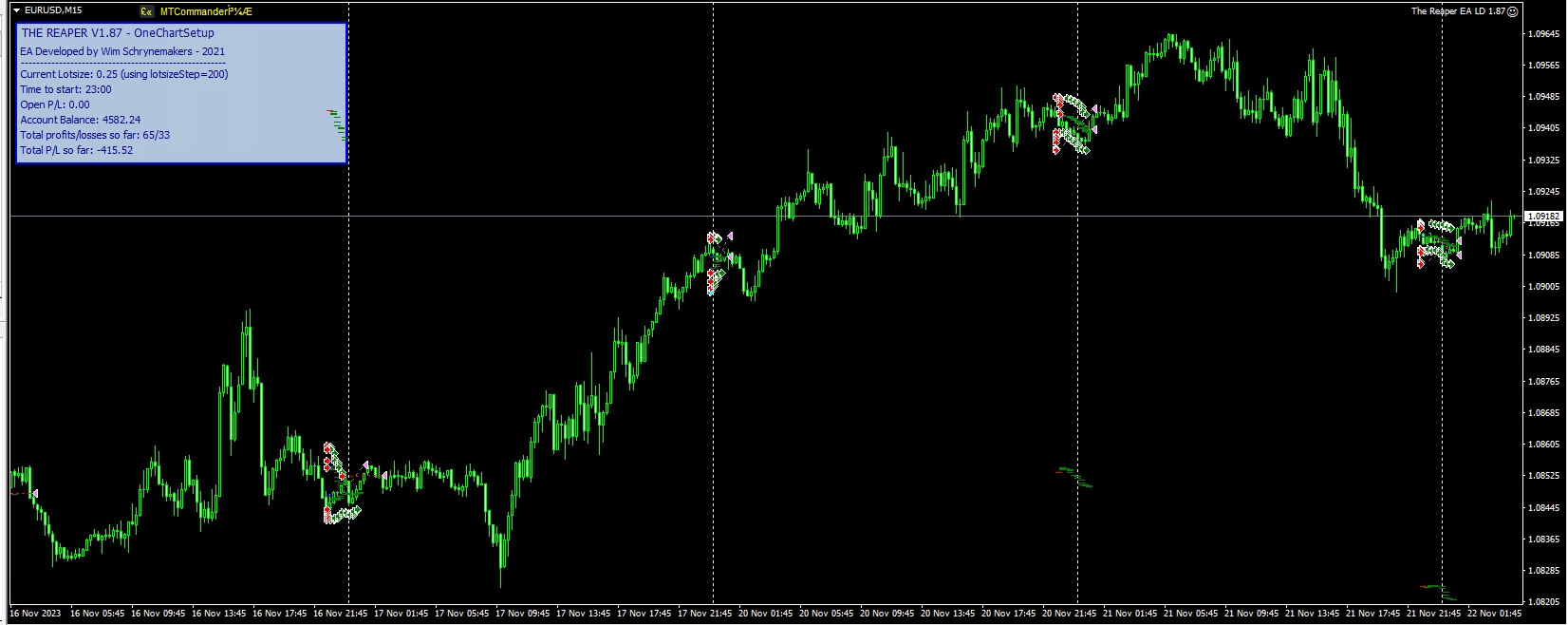Screen dimensions: 1568x625
Task: Click the 'Account Balance: 4582.24' line
Action: (81, 120)
